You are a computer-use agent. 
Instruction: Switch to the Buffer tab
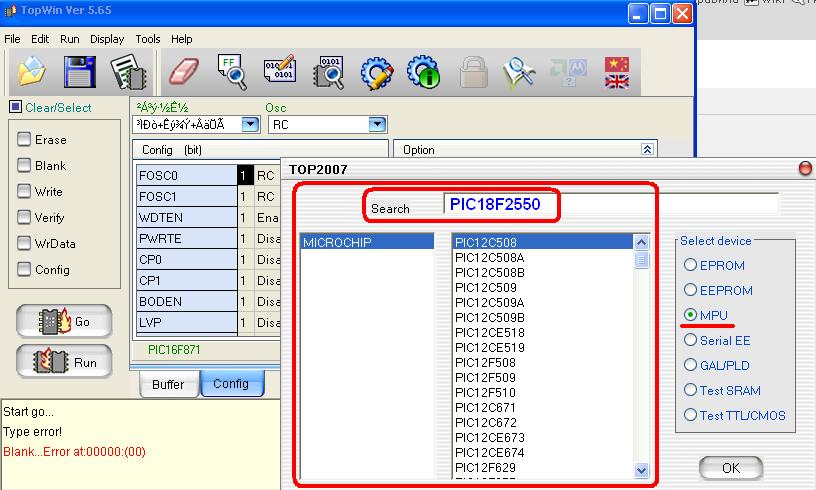coord(169,384)
